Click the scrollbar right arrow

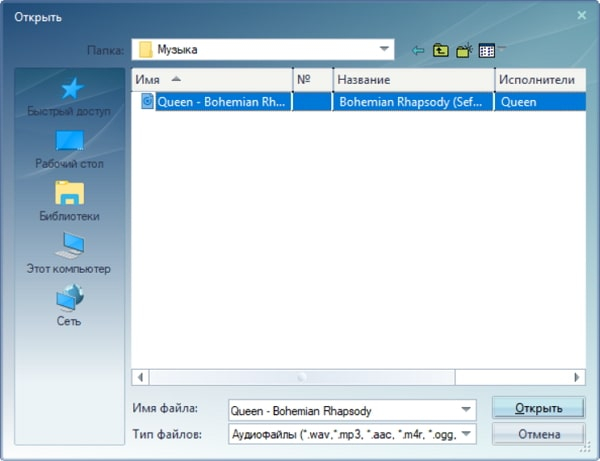(577, 377)
